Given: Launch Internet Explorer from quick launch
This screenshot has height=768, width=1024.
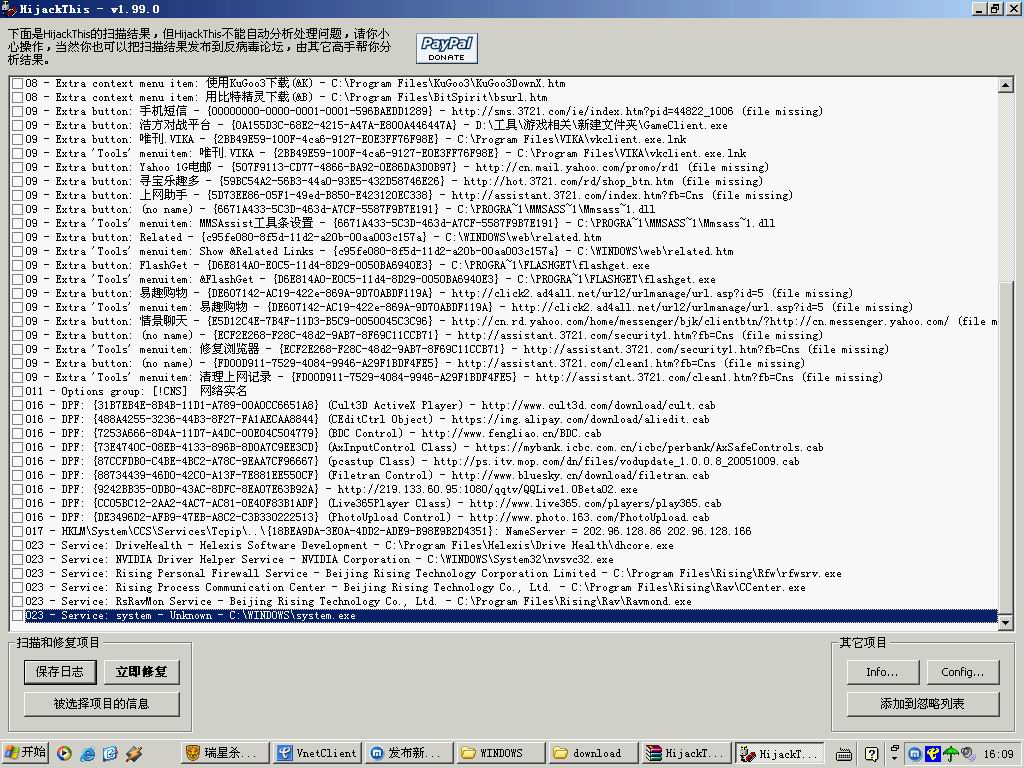Looking at the screenshot, I should (x=88, y=754).
